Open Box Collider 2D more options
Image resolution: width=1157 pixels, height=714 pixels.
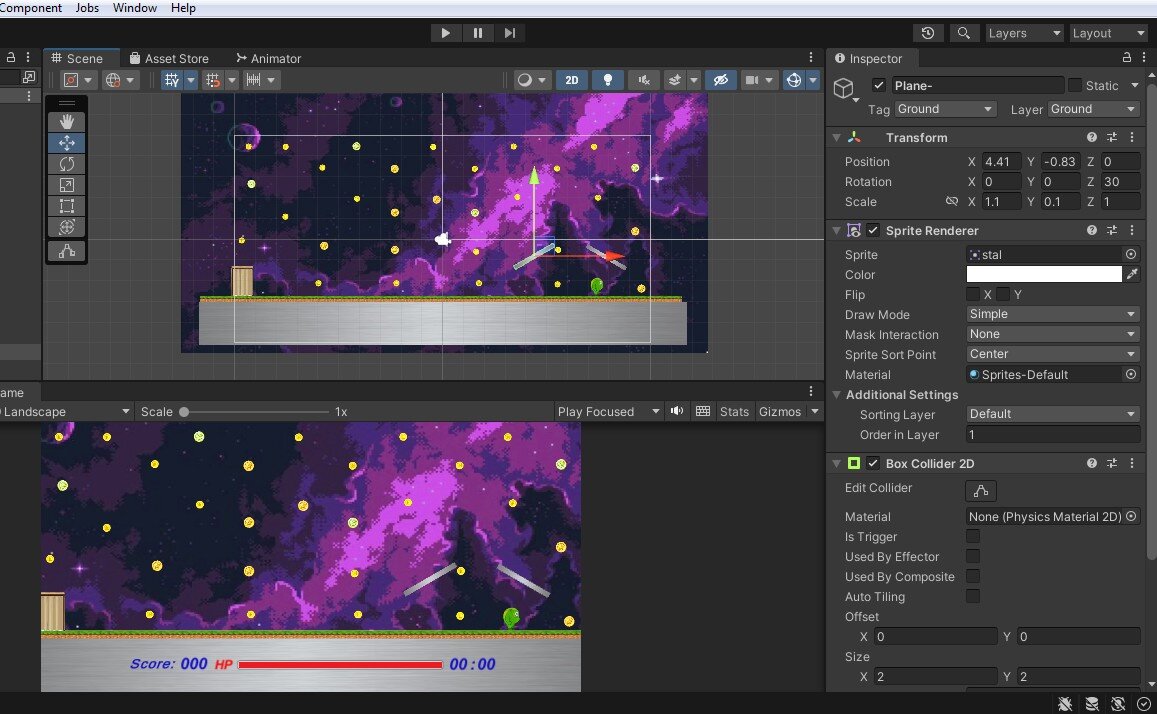click(x=1132, y=463)
